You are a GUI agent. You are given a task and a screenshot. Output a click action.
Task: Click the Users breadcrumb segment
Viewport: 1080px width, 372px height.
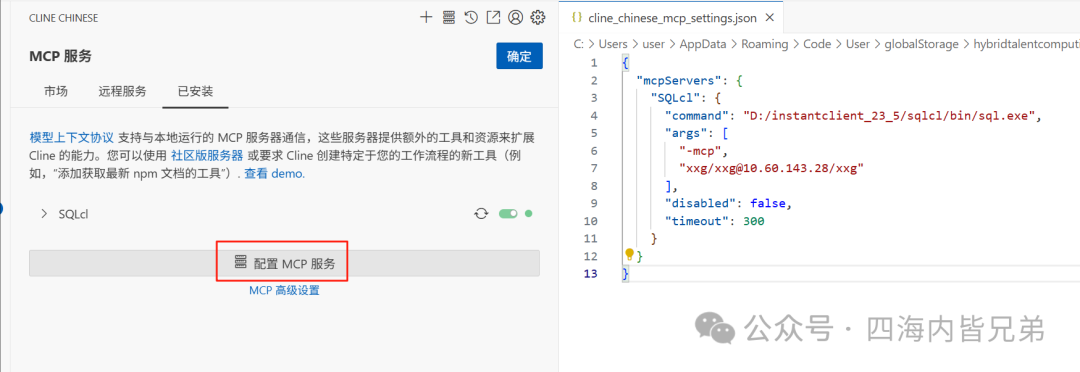point(613,44)
